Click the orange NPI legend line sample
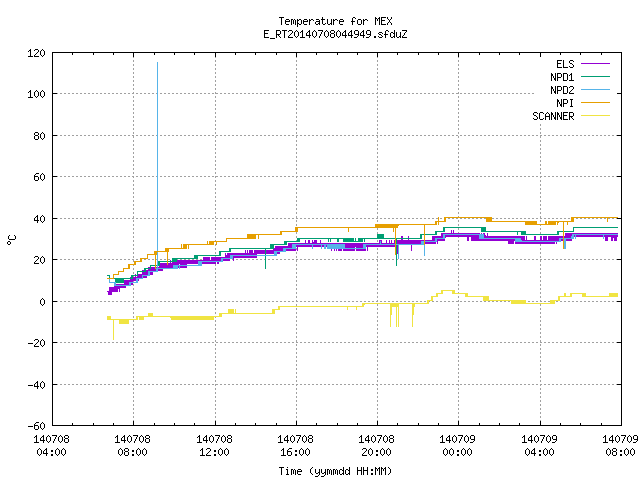 (595, 103)
